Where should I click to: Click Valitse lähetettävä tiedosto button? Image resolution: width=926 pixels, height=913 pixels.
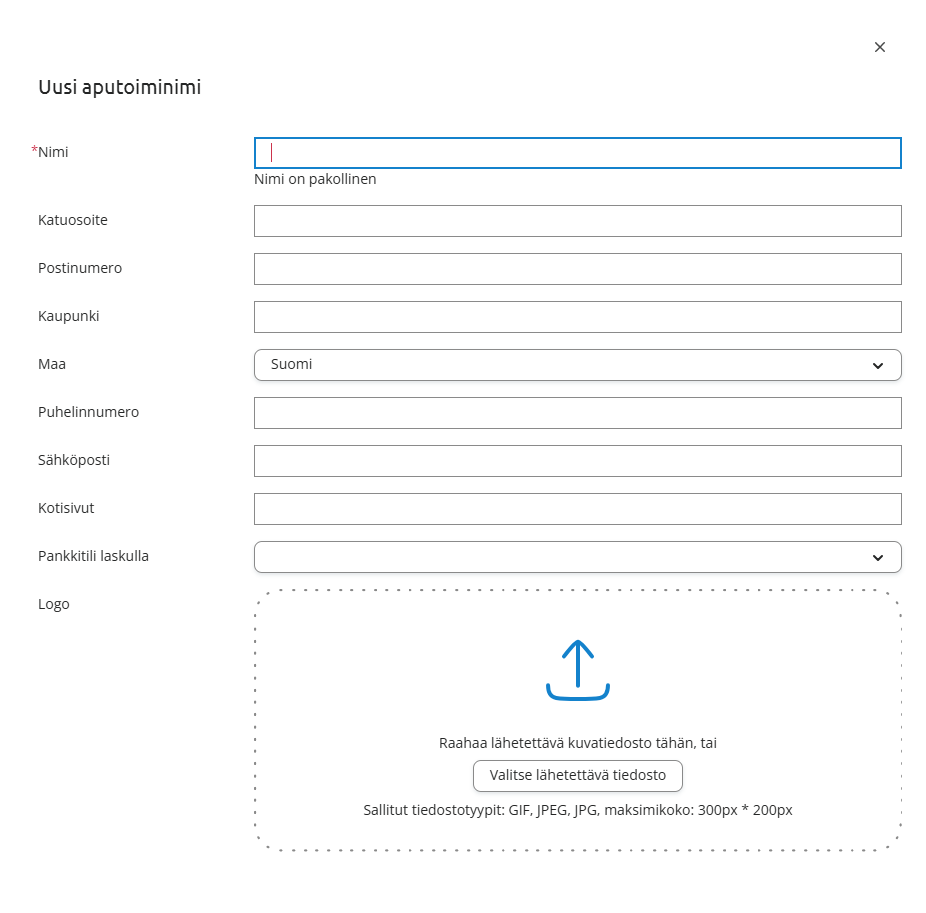coord(578,775)
